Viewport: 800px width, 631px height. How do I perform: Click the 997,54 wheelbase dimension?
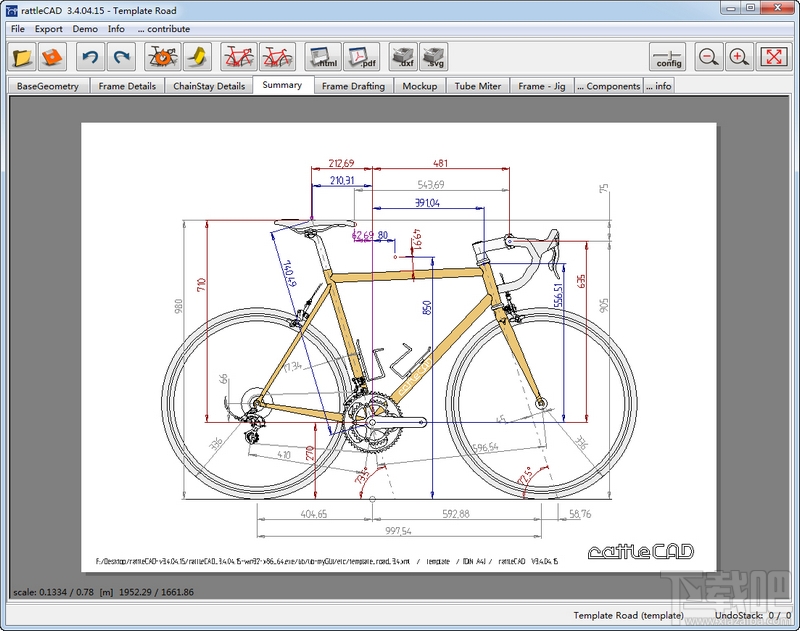click(x=398, y=531)
